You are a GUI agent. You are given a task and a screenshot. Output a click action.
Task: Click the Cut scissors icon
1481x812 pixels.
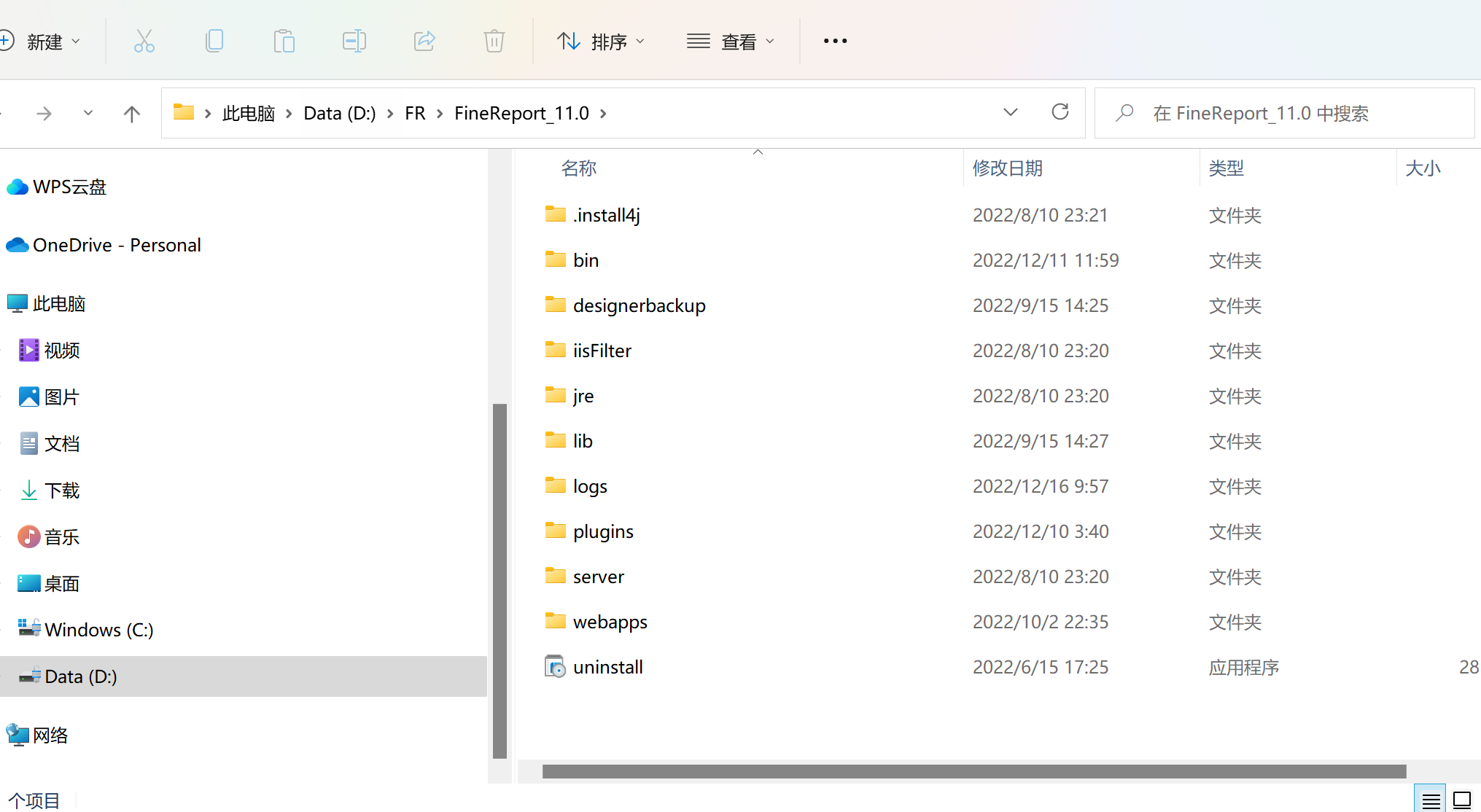144,41
